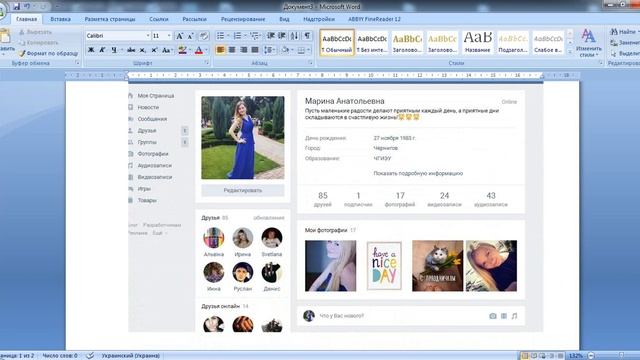Open Рецензирование tab
The height and width of the screenshot is (360, 640).
(x=243, y=19)
